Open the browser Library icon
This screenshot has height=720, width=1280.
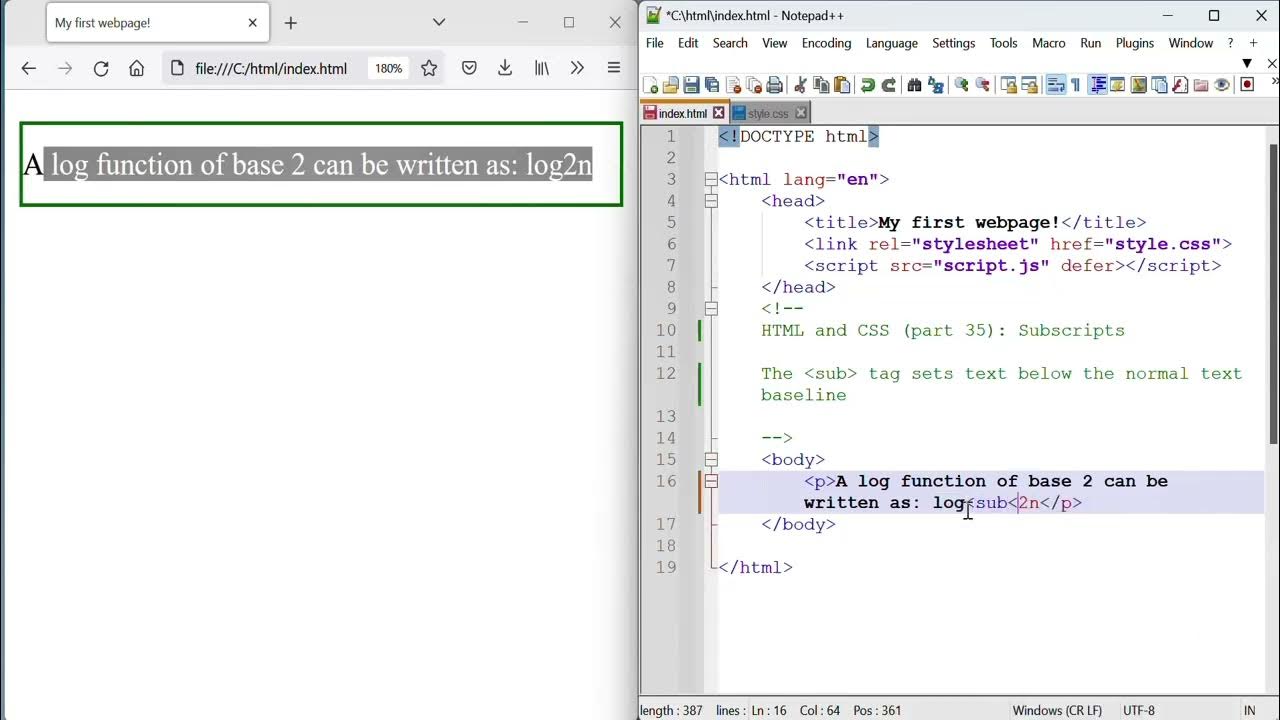[x=541, y=68]
